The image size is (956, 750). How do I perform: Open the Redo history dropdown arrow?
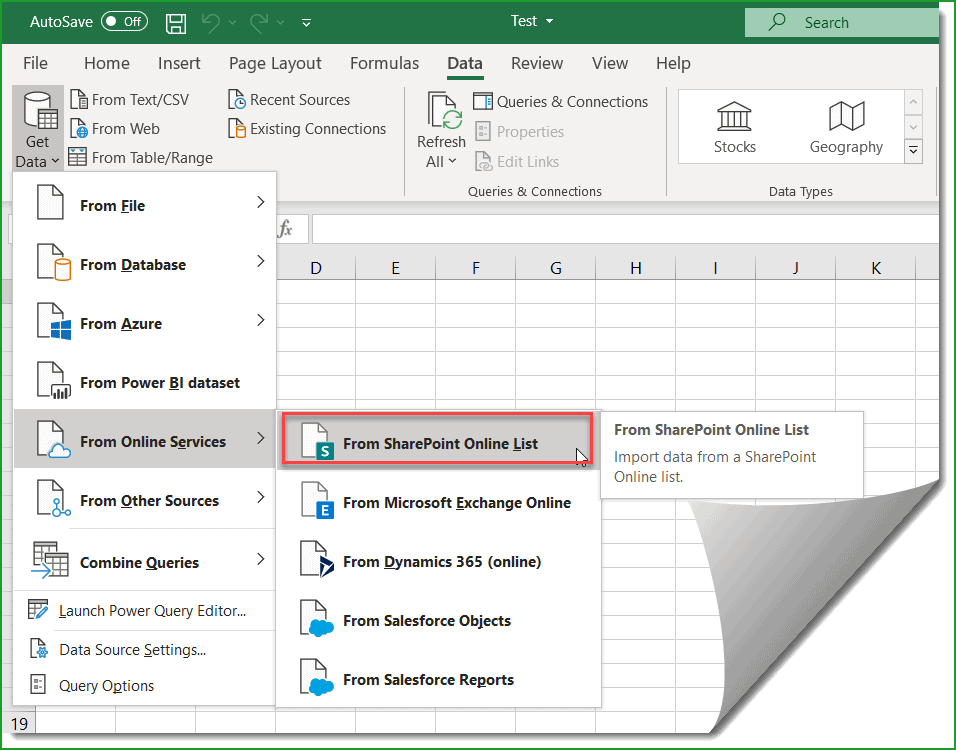pos(280,23)
